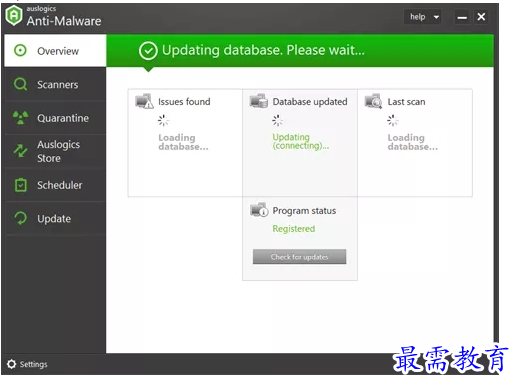Go to the Quarantine section
The image size is (517, 390).
(x=55, y=118)
